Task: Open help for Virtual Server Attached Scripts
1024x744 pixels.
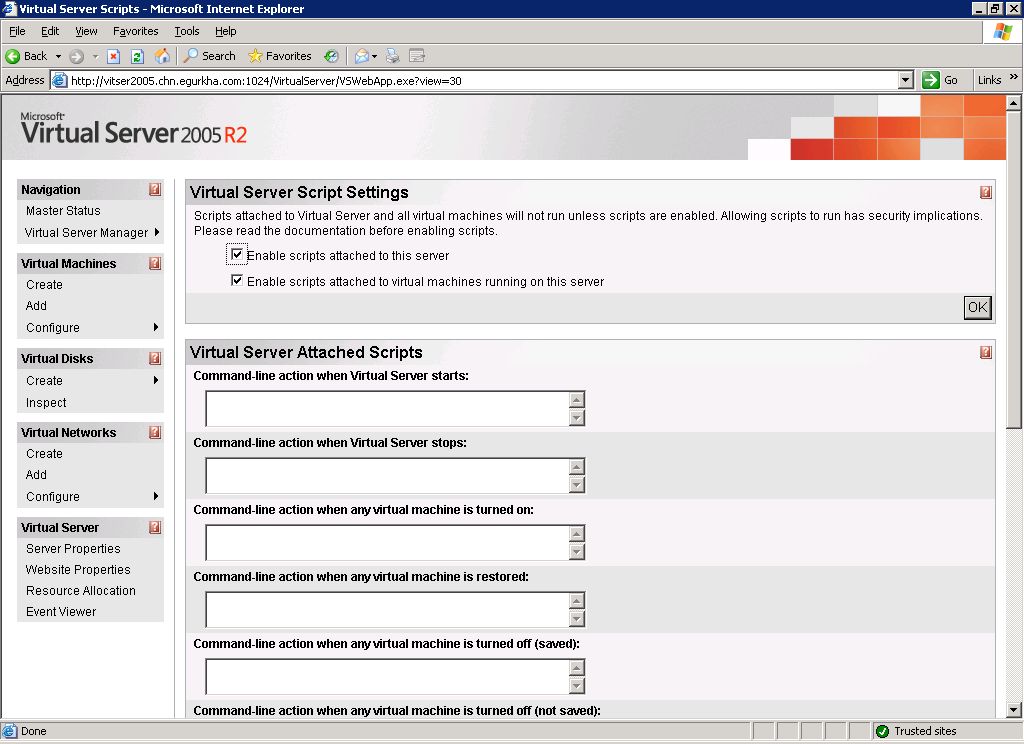Action: point(985,352)
